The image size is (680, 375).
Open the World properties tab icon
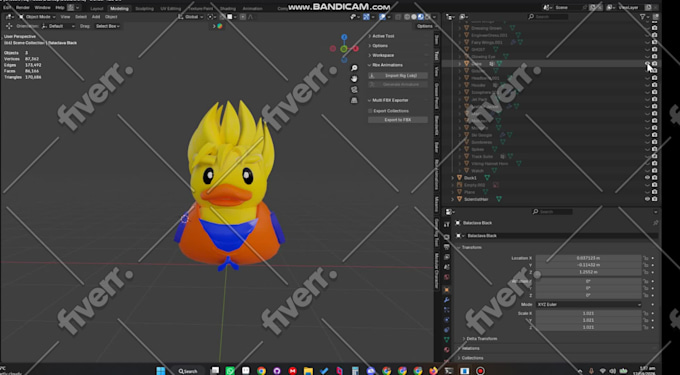click(447, 277)
